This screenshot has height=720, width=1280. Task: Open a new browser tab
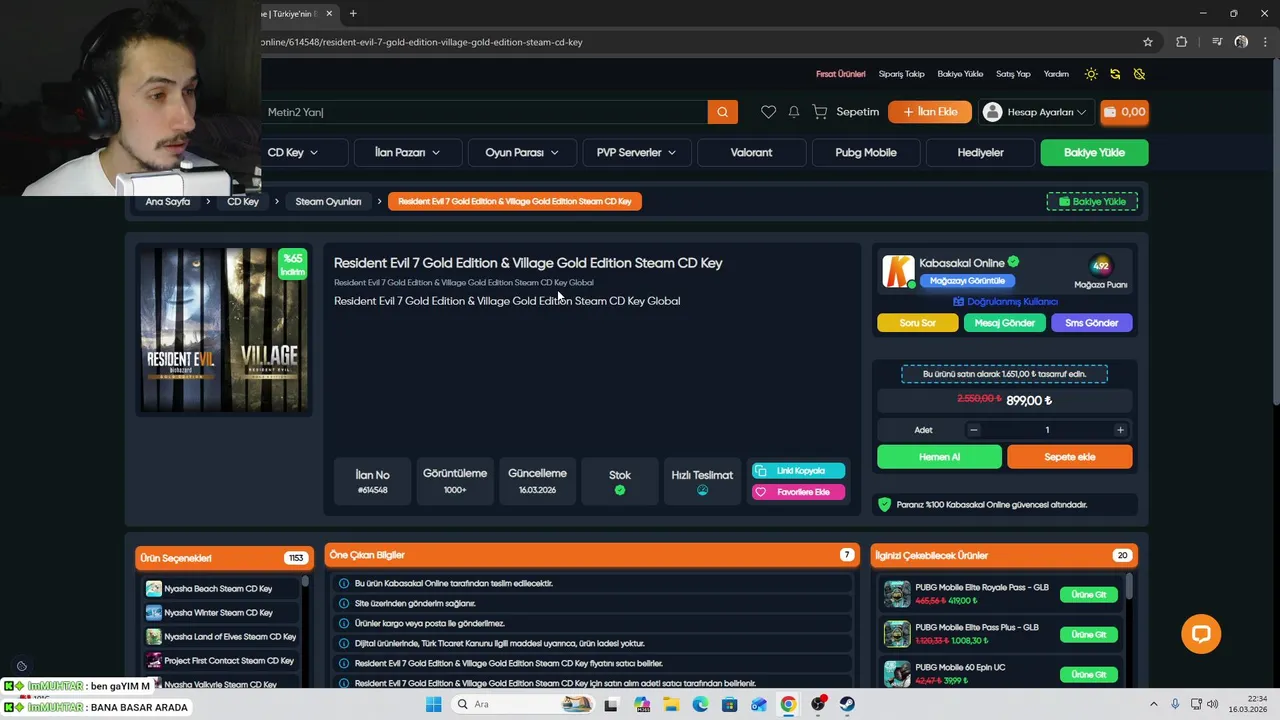pyautogui.click(x=353, y=14)
